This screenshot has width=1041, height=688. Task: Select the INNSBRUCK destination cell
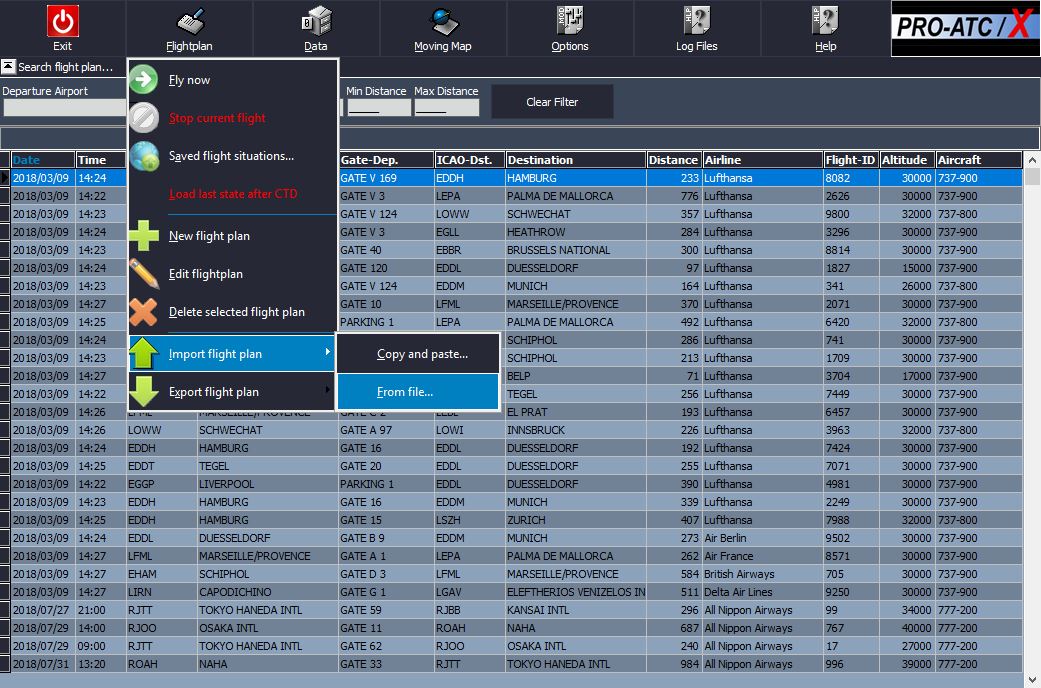[x=576, y=430]
